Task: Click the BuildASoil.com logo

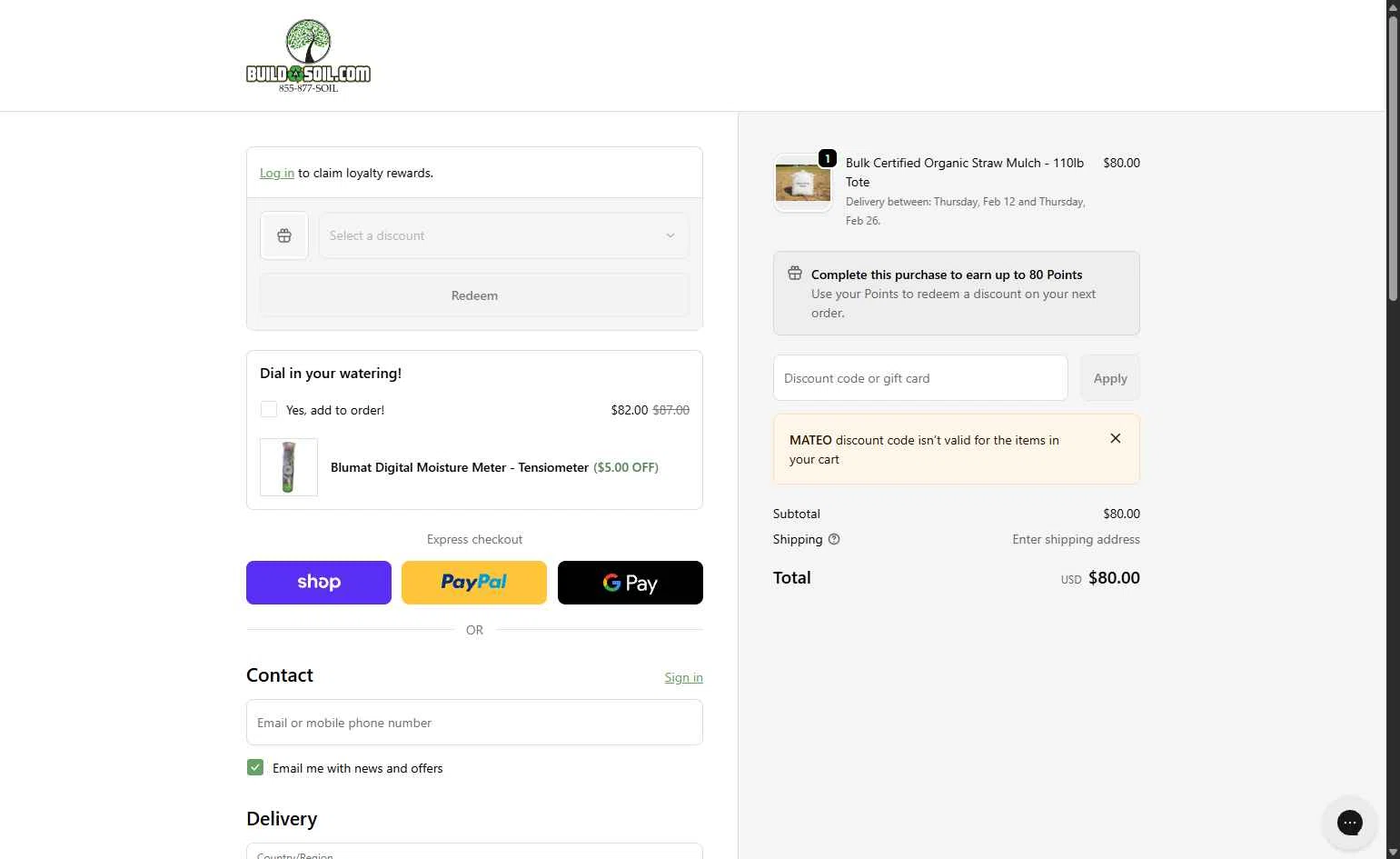Action: pos(308,55)
